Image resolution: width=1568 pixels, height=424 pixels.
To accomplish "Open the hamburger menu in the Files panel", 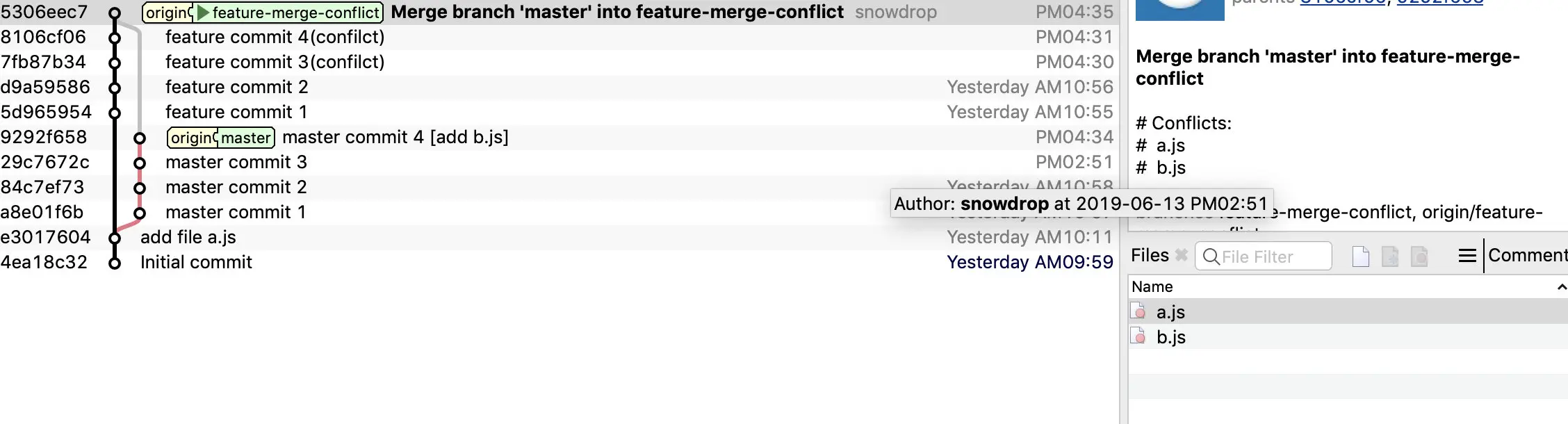I will [x=1467, y=255].
